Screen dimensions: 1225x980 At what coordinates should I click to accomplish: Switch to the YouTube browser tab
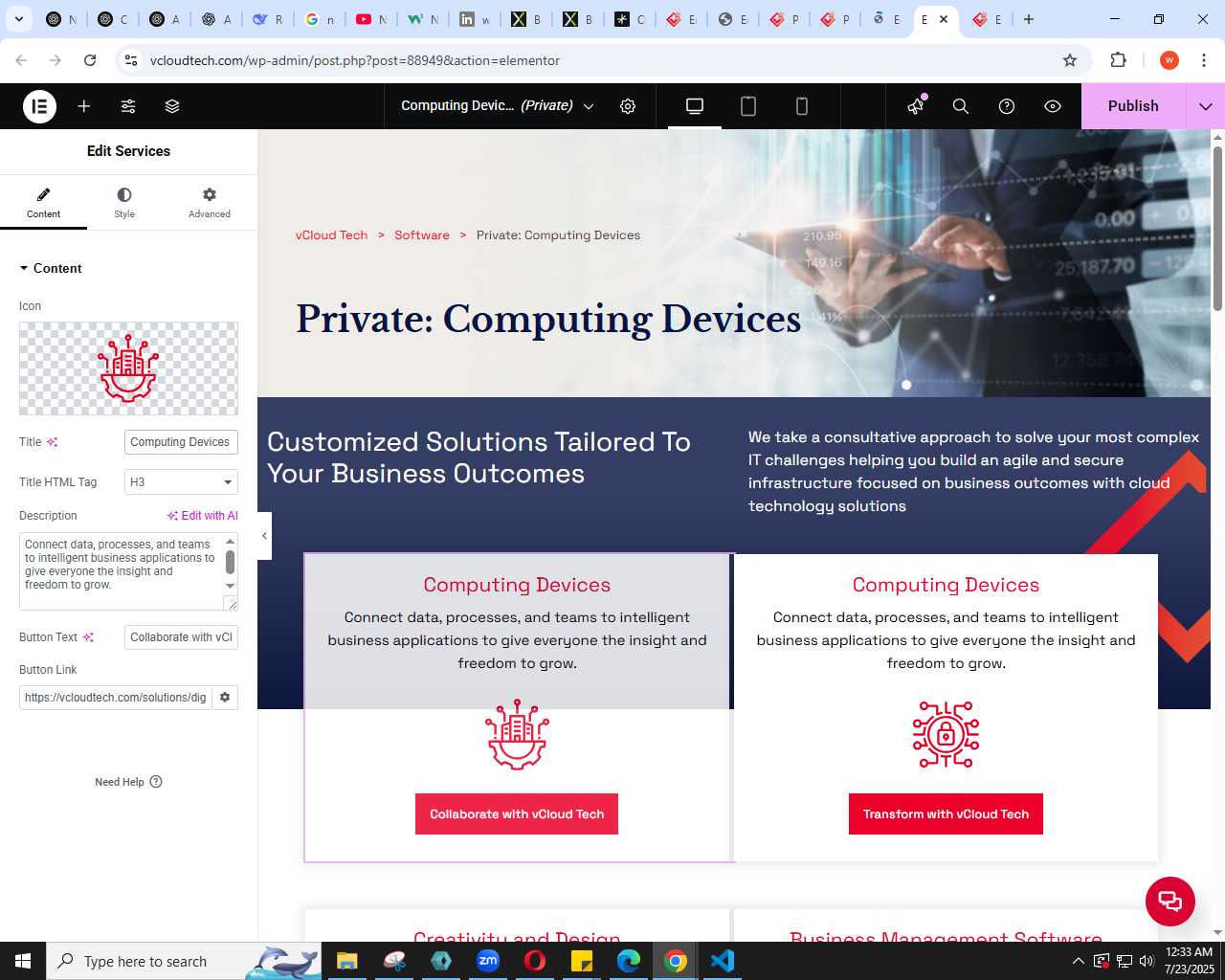pyautogui.click(x=371, y=19)
